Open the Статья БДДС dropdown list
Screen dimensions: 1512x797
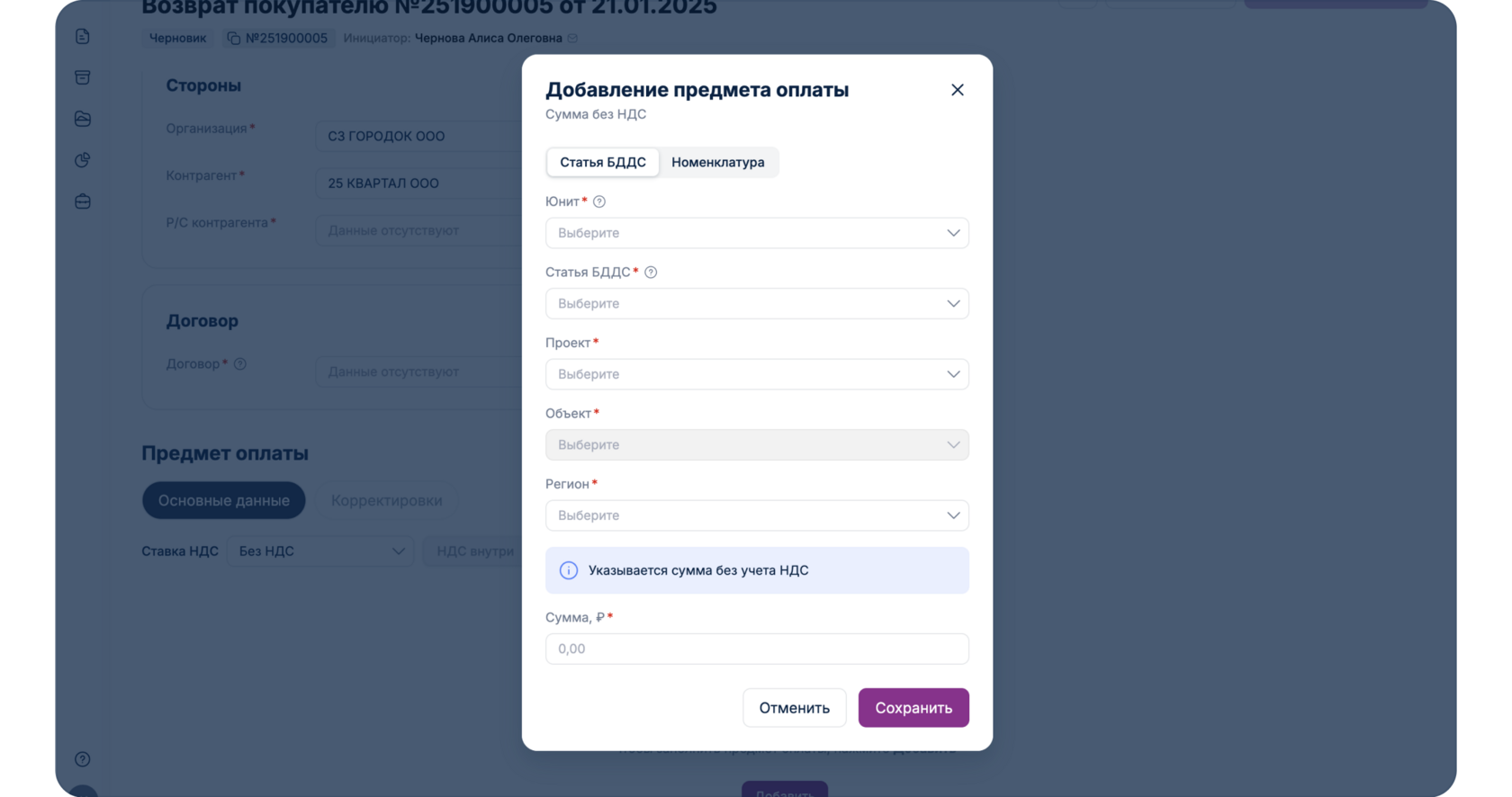point(757,304)
